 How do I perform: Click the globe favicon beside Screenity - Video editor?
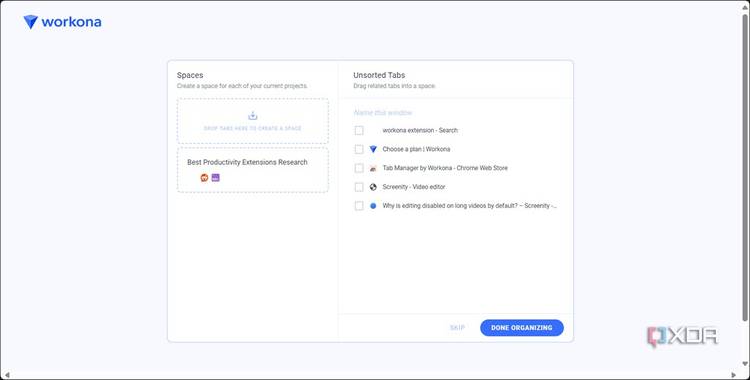[373, 187]
